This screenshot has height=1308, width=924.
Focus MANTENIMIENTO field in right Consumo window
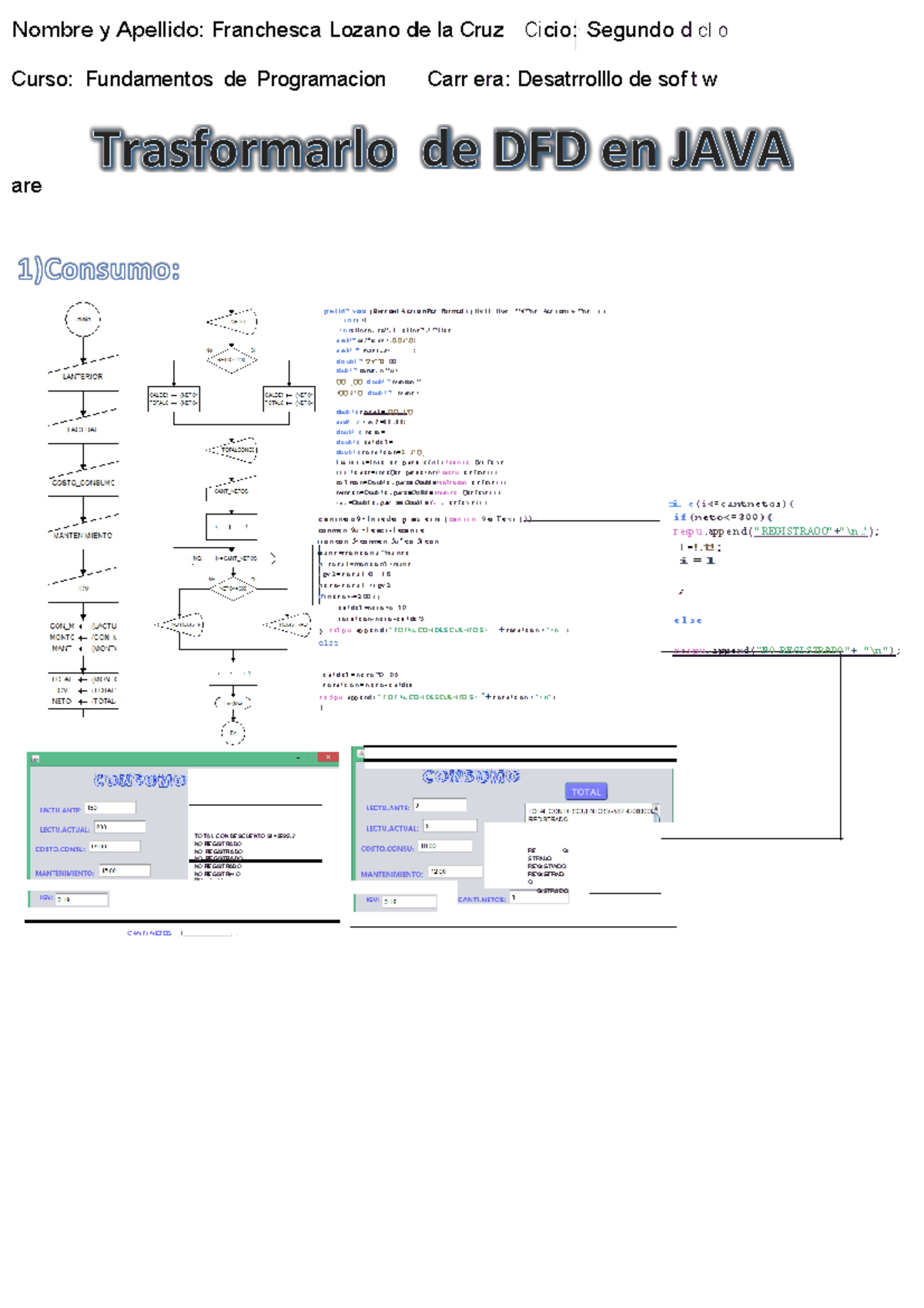pos(456,872)
